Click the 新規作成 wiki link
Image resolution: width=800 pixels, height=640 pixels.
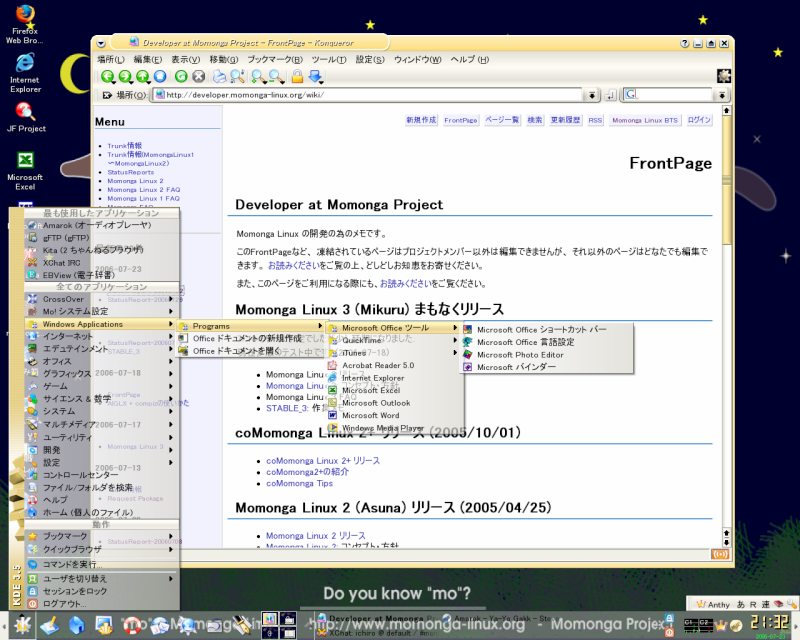coord(421,120)
